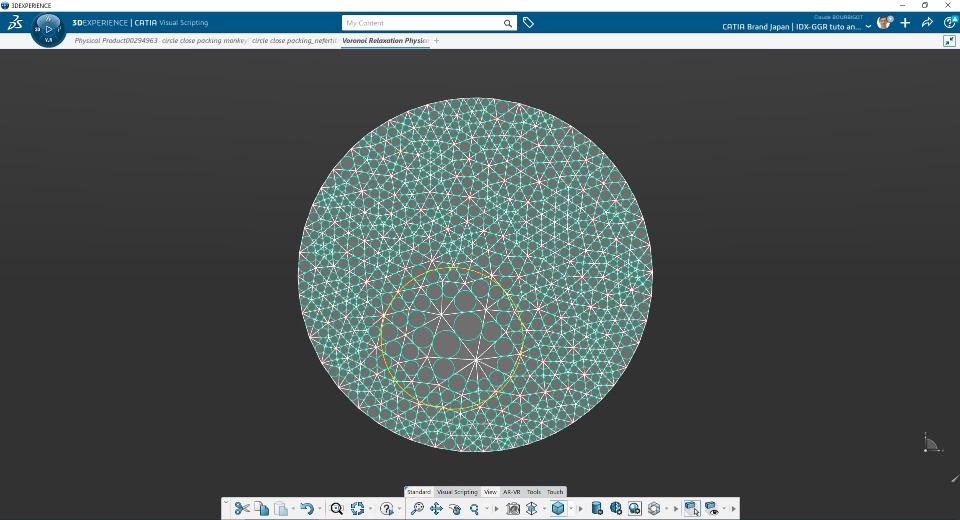
Task: Click the share arrow icon
Action: tap(927, 23)
